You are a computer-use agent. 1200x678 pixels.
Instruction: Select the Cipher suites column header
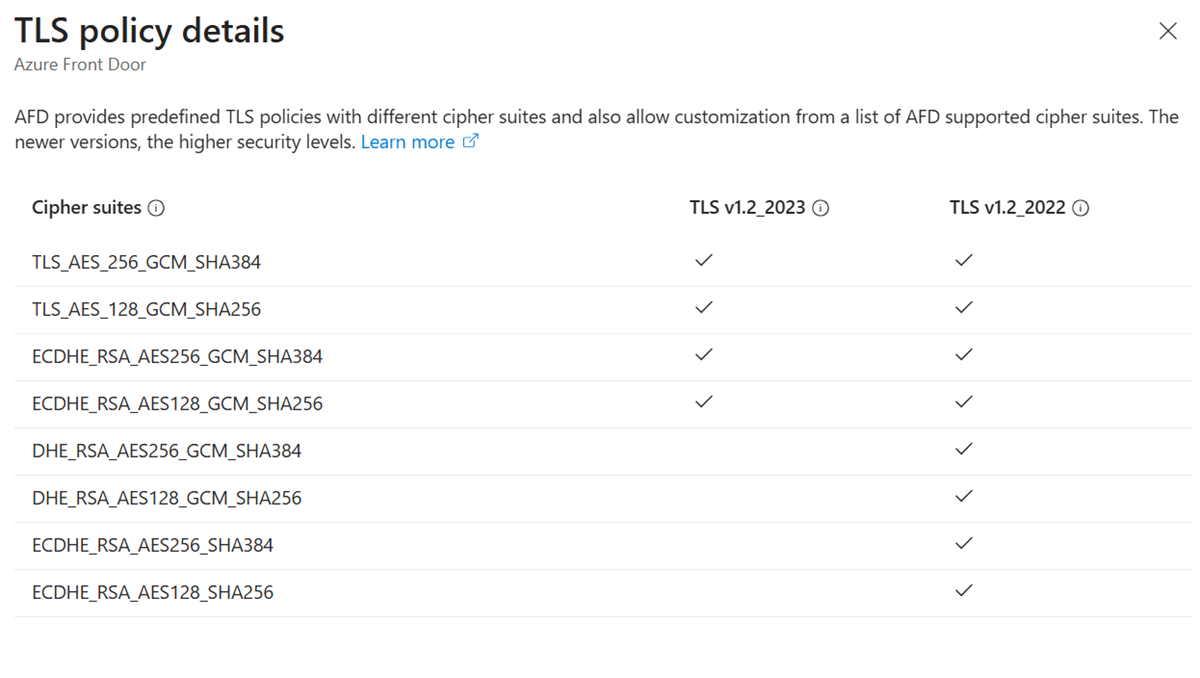(x=86, y=208)
